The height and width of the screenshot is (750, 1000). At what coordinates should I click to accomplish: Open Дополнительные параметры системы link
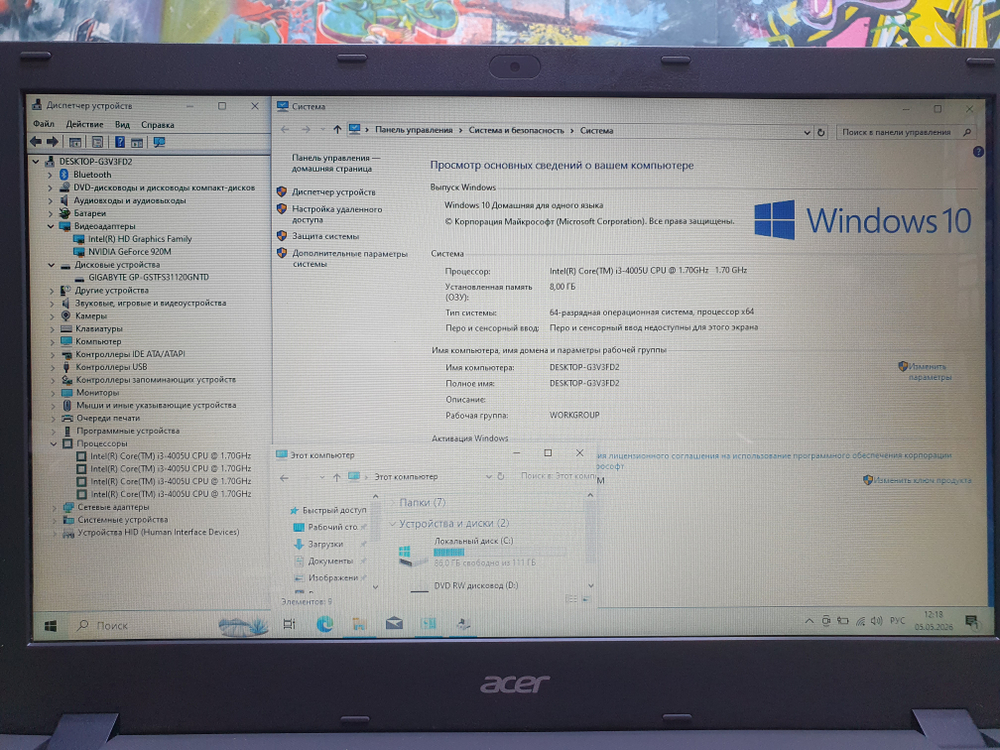349,258
